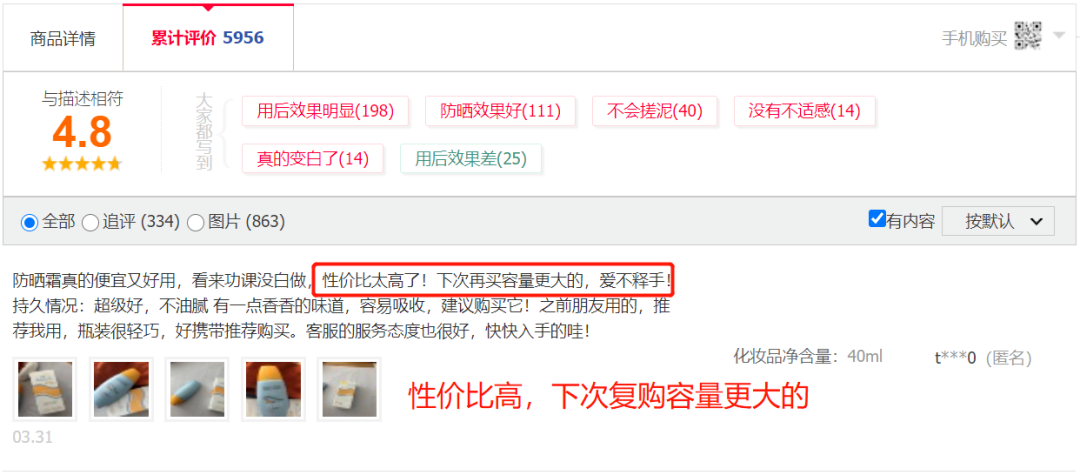Filter by tag 用后效果明显(198)
This screenshot has height=475, width=1080.
pyautogui.click(x=325, y=111)
